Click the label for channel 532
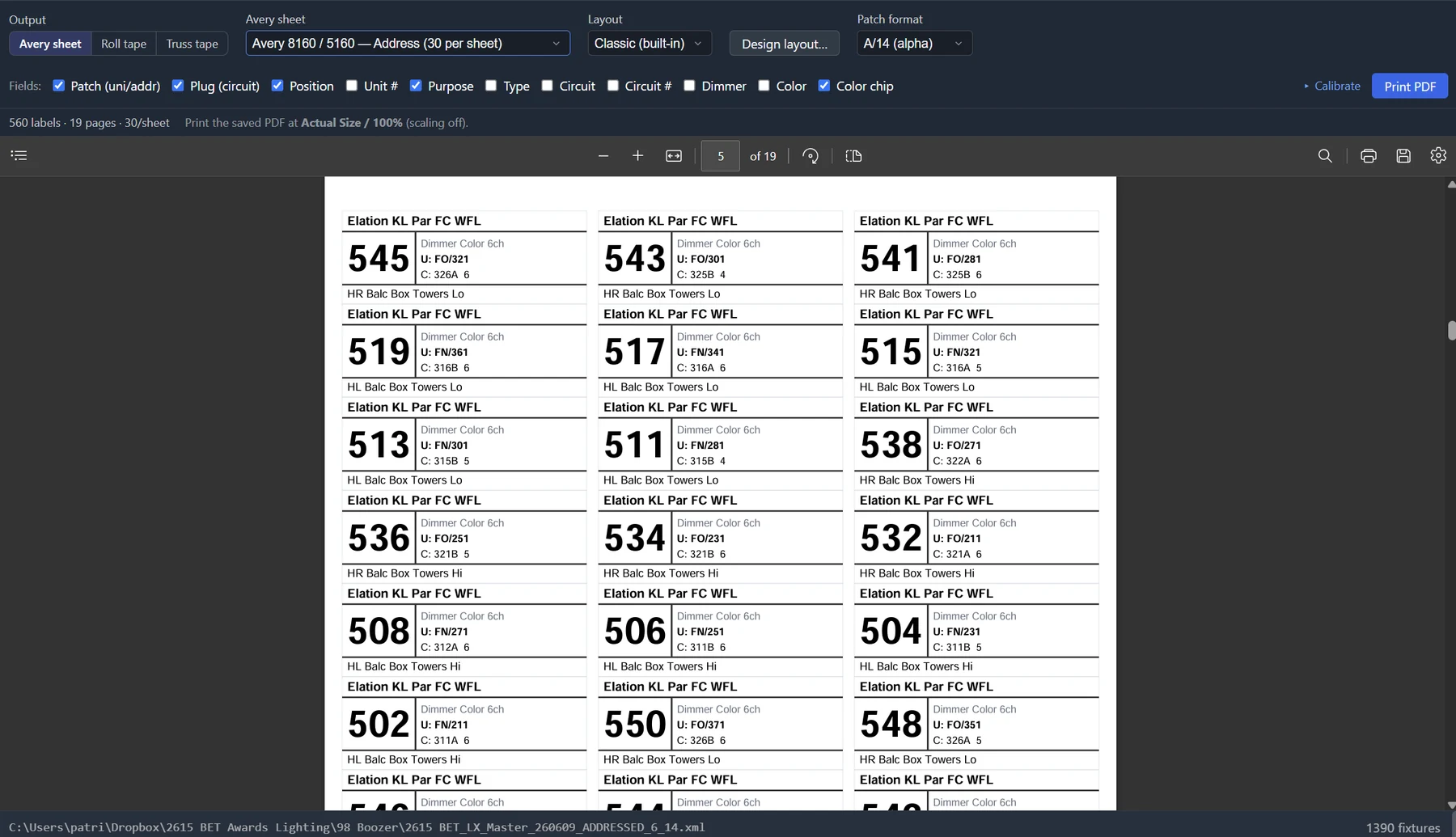The height and width of the screenshot is (837, 1456). (976, 536)
